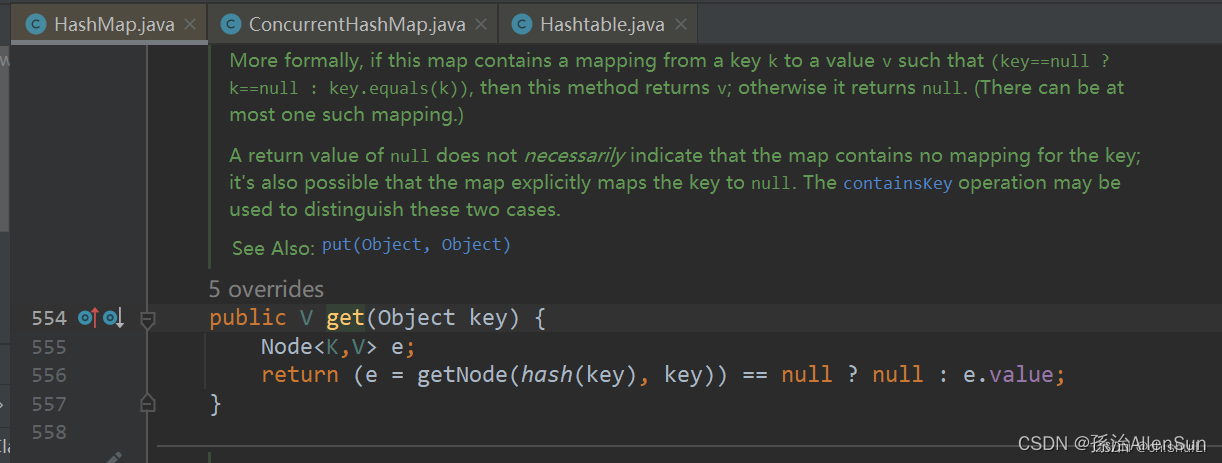
Task: Click the pencil edit icon in the gutter
Action: tap(112, 458)
